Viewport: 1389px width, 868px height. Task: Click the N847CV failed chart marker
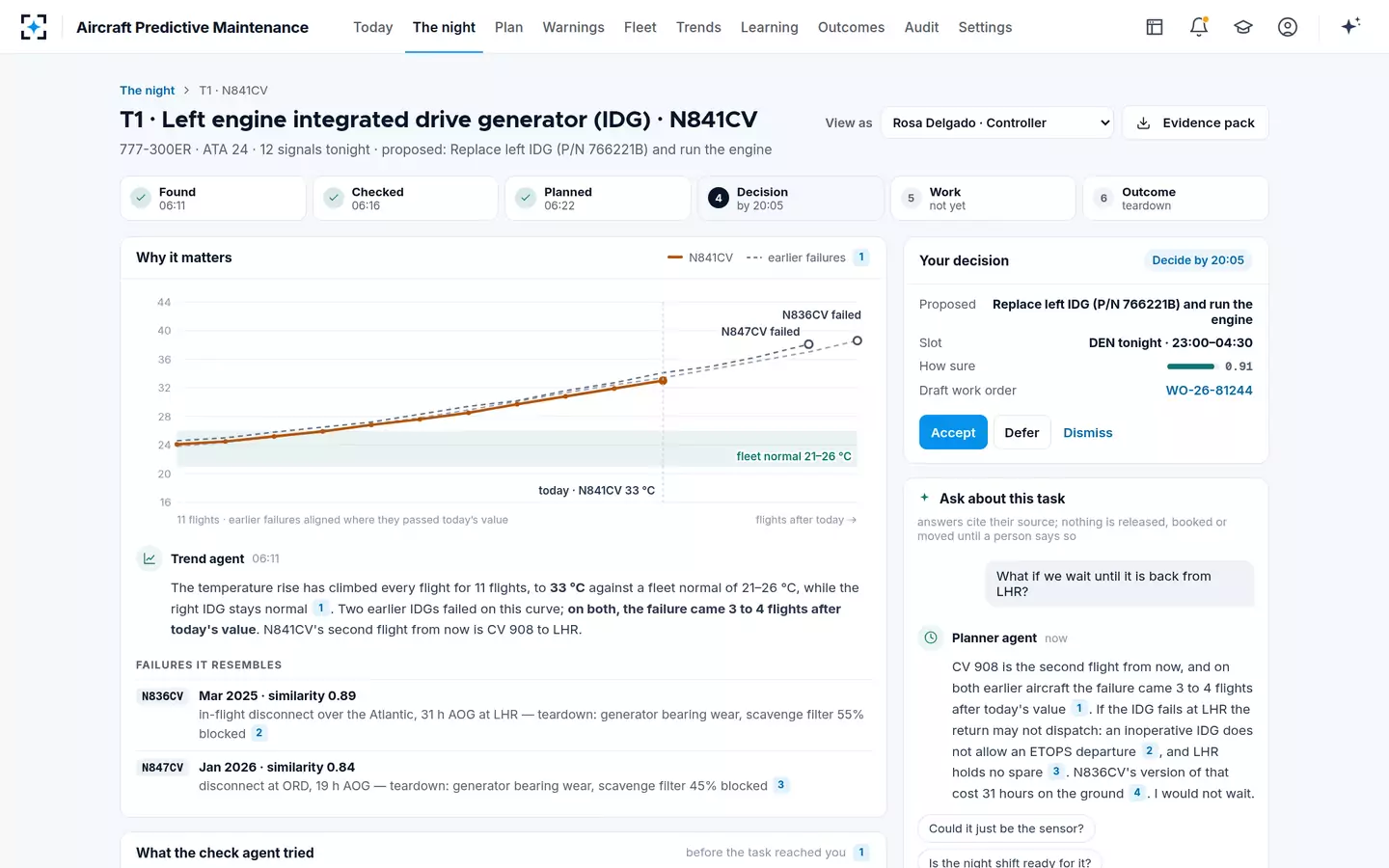tap(808, 344)
